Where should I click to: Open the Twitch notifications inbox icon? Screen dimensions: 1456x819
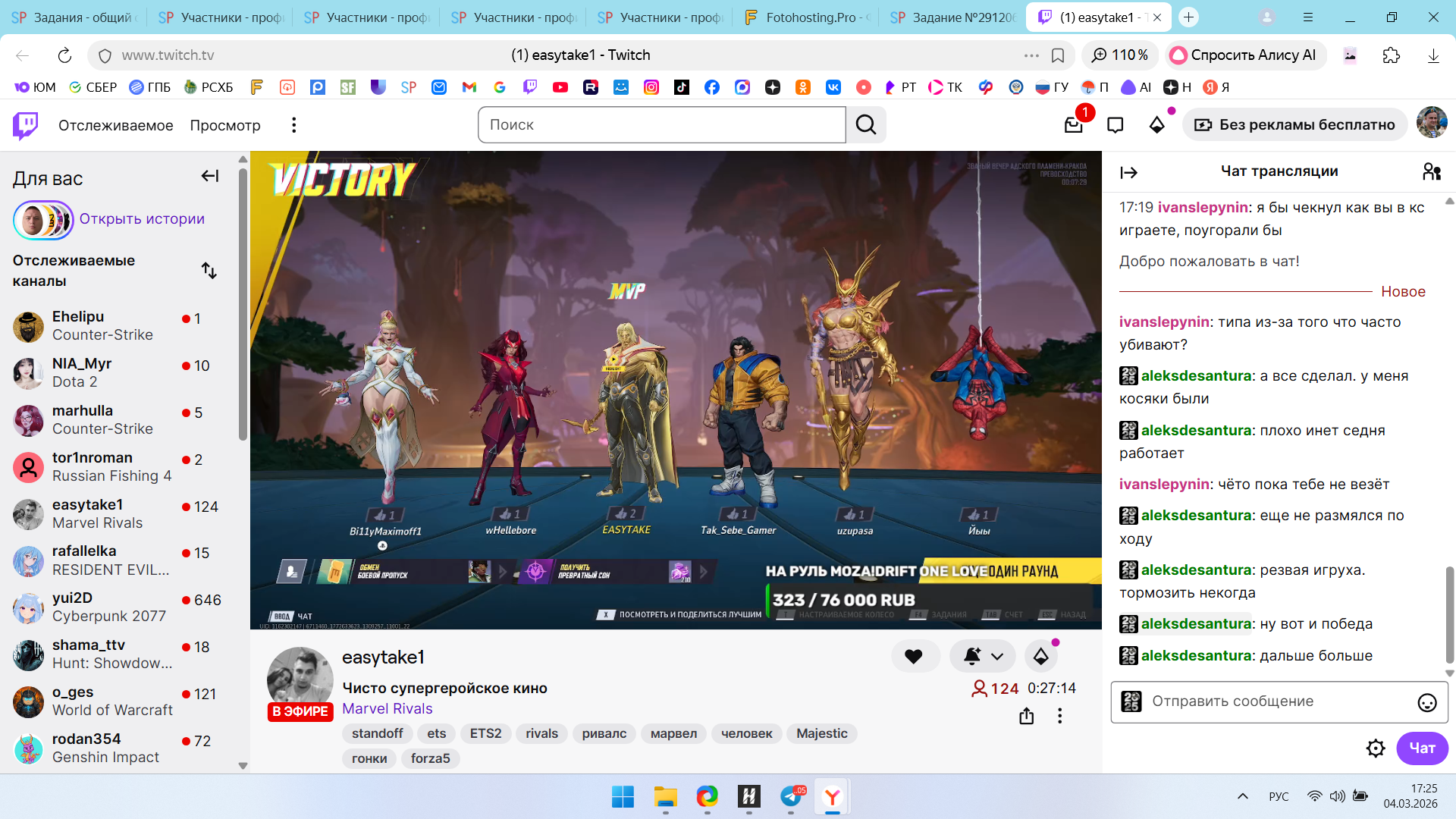pyautogui.click(x=1073, y=125)
